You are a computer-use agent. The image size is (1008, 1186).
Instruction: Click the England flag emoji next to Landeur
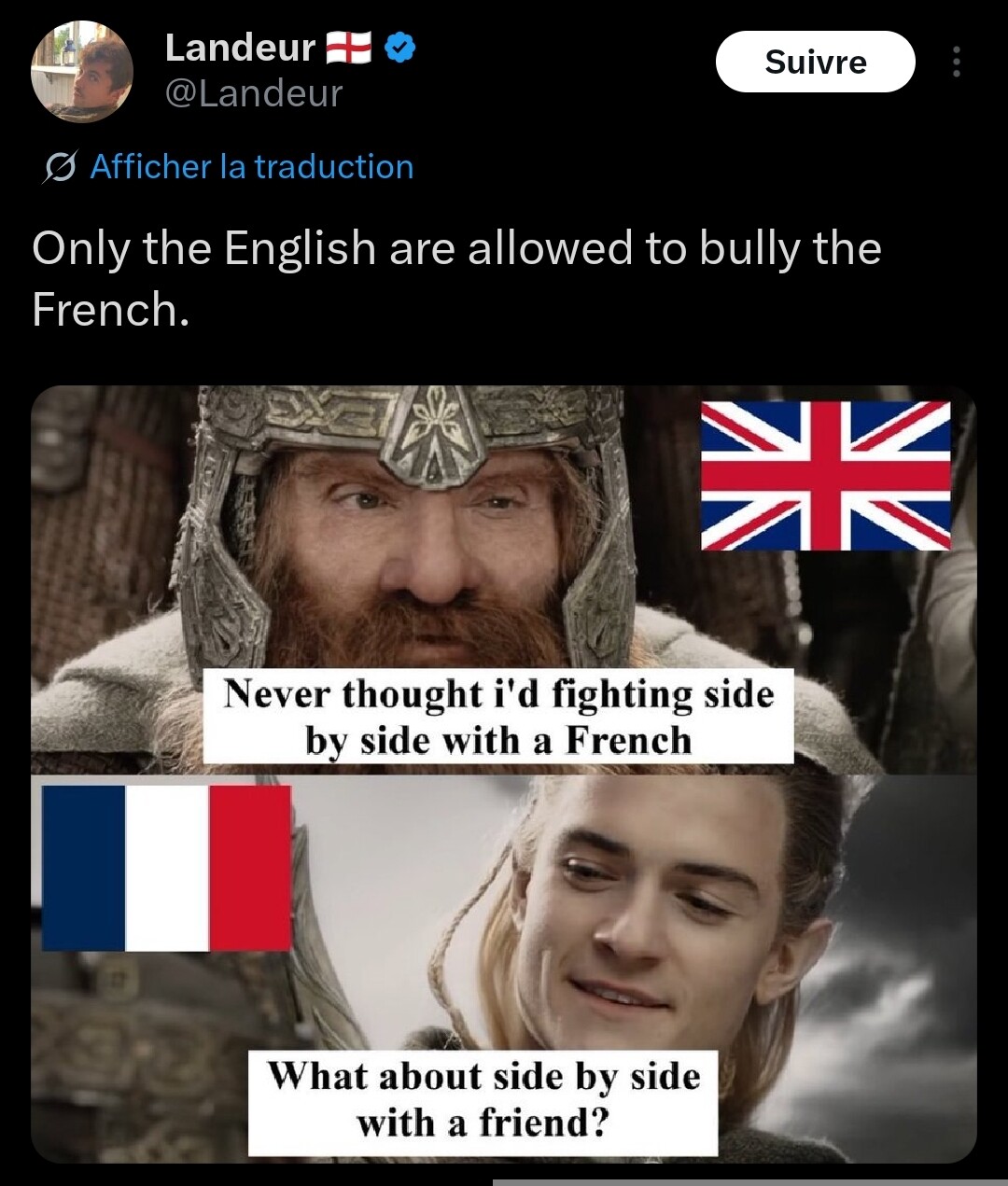tap(349, 48)
